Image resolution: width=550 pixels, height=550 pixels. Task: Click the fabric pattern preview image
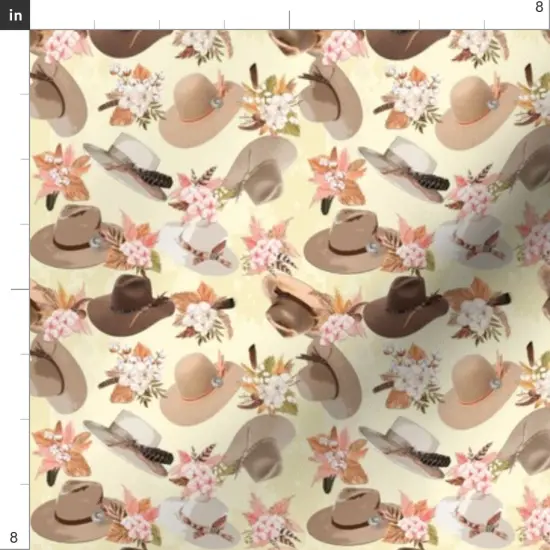click(x=290, y=290)
